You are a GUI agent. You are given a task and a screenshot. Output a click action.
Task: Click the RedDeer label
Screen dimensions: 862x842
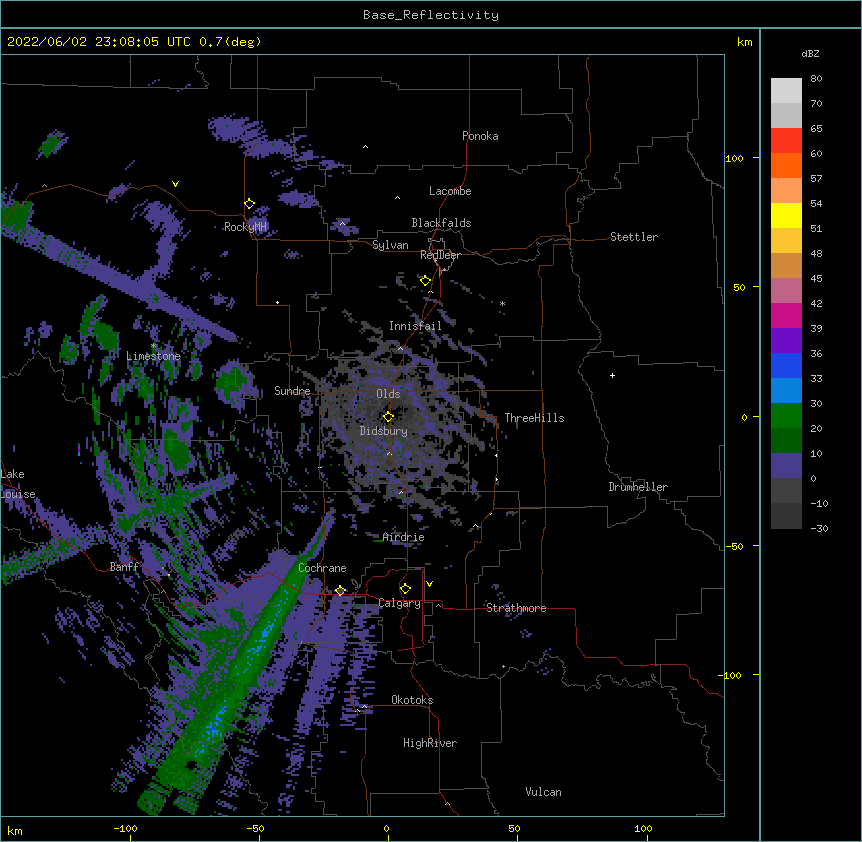(440, 255)
